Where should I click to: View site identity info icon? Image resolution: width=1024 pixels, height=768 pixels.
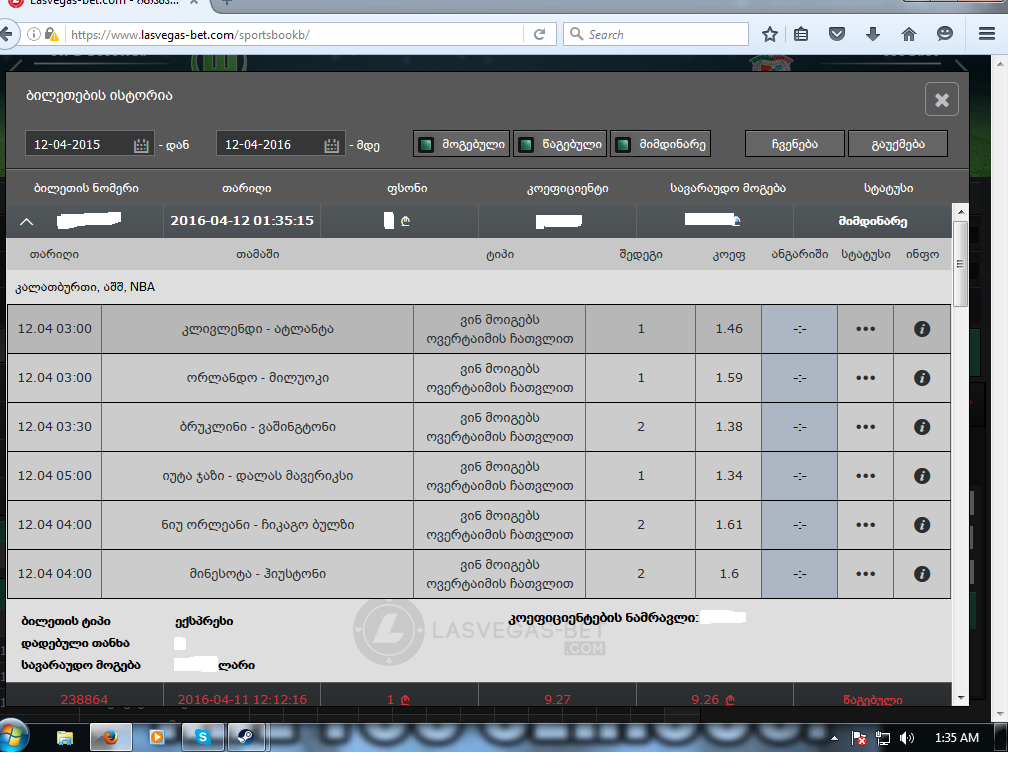tap(33, 35)
